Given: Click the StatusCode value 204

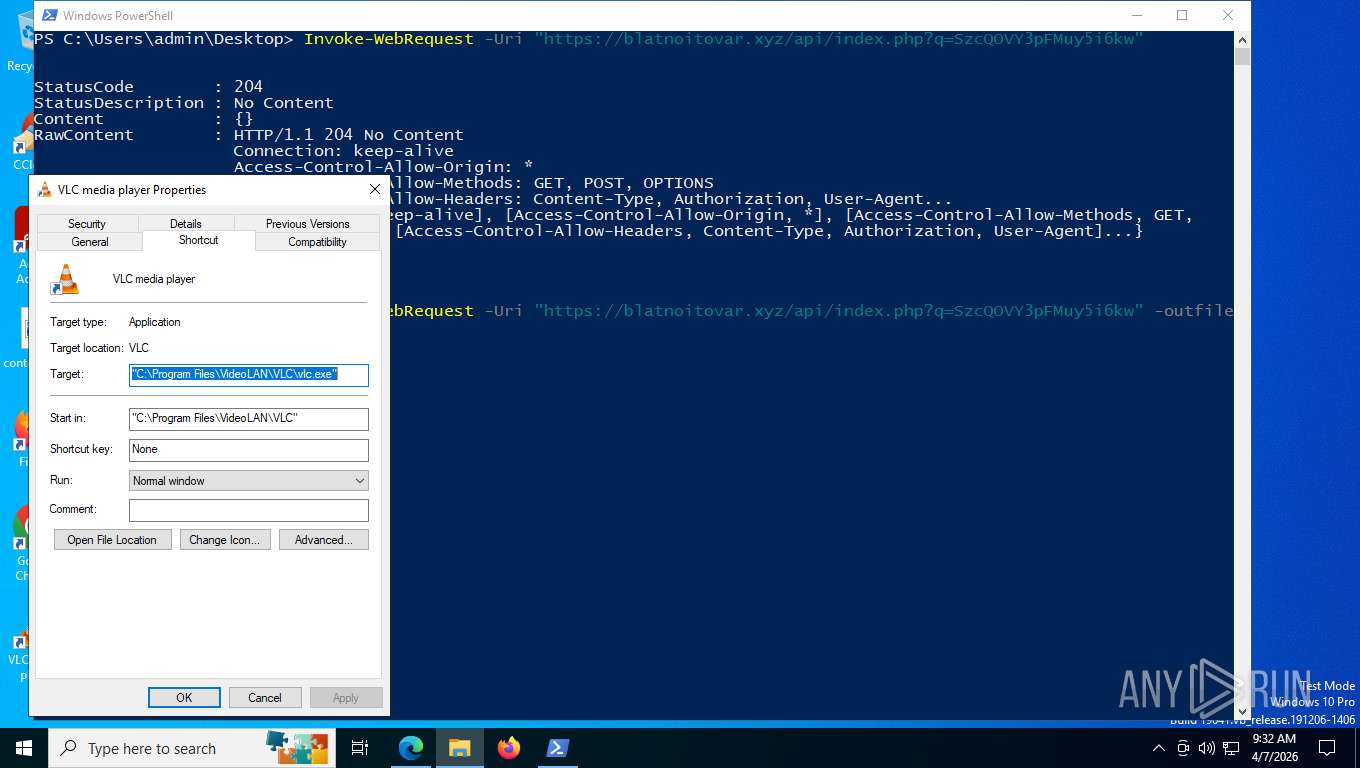Looking at the screenshot, I should tap(248, 87).
